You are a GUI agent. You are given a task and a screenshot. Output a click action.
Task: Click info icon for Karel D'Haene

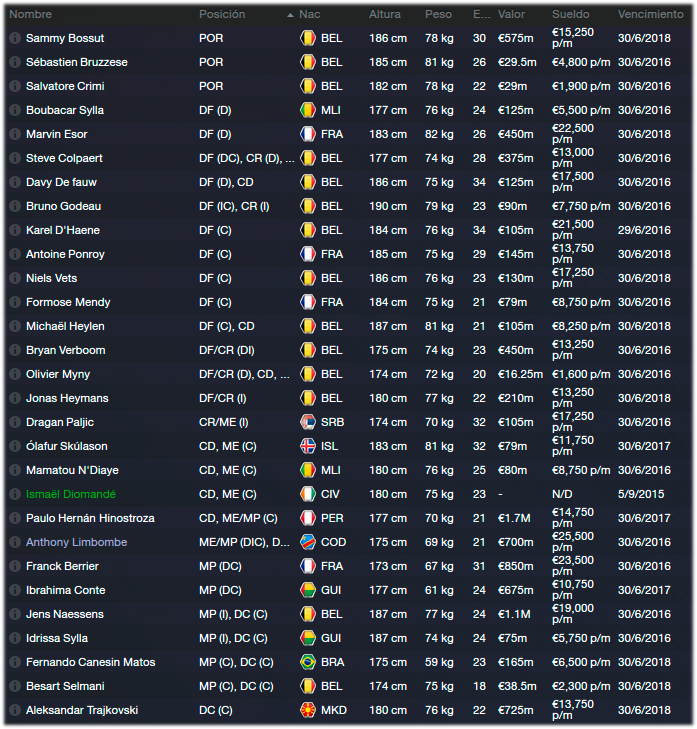pos(15,230)
